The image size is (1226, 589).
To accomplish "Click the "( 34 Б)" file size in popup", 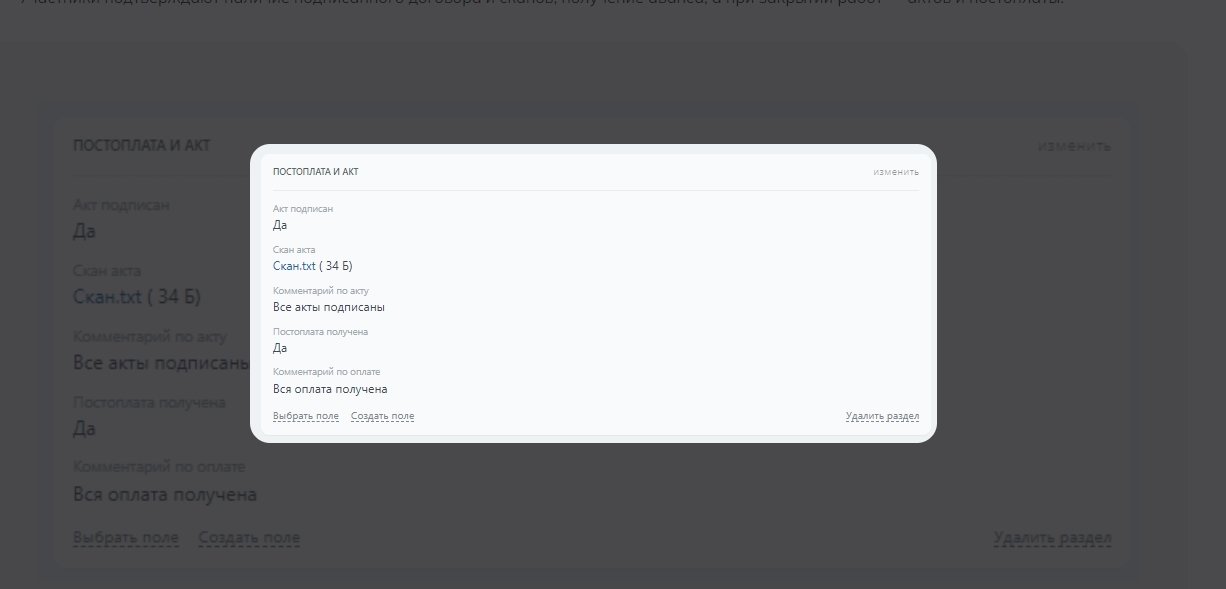I will [336, 266].
